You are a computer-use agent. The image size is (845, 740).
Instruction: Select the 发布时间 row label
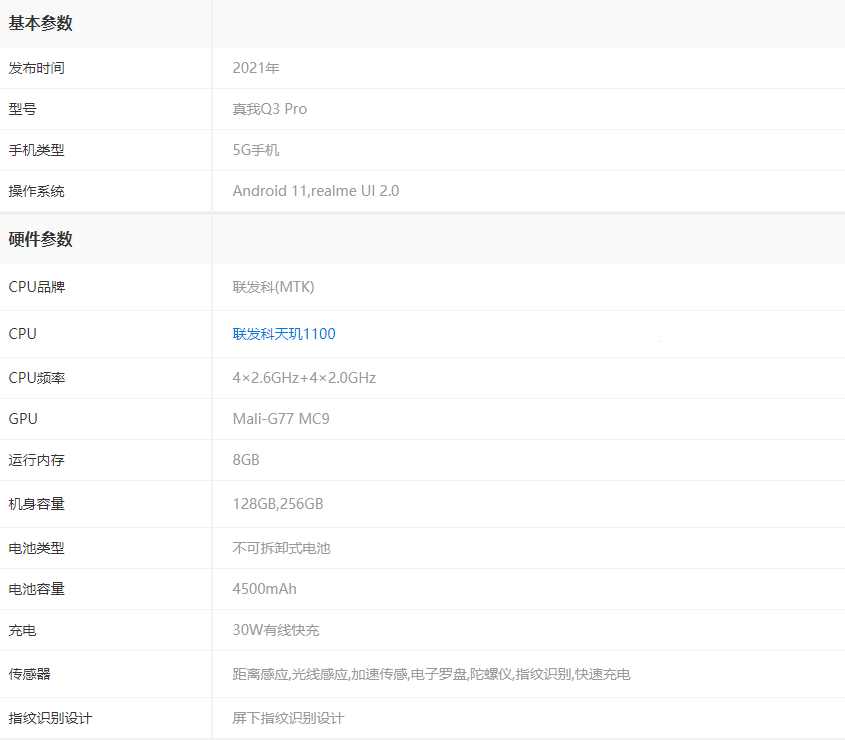point(37,68)
